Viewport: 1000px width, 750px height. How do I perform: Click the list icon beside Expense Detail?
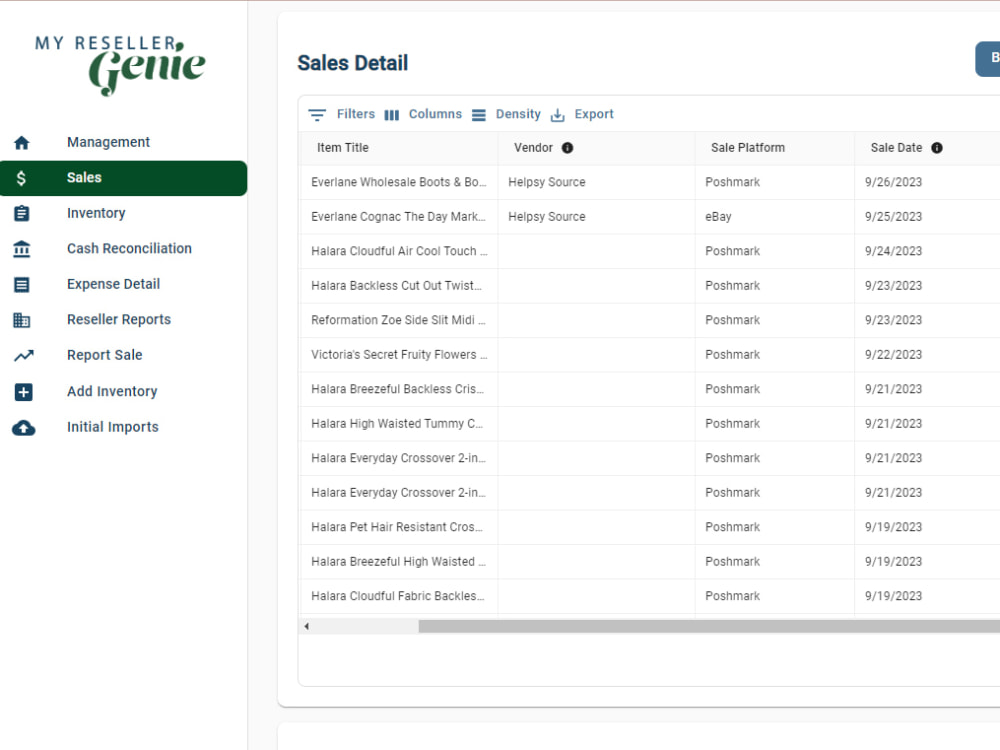[22, 284]
